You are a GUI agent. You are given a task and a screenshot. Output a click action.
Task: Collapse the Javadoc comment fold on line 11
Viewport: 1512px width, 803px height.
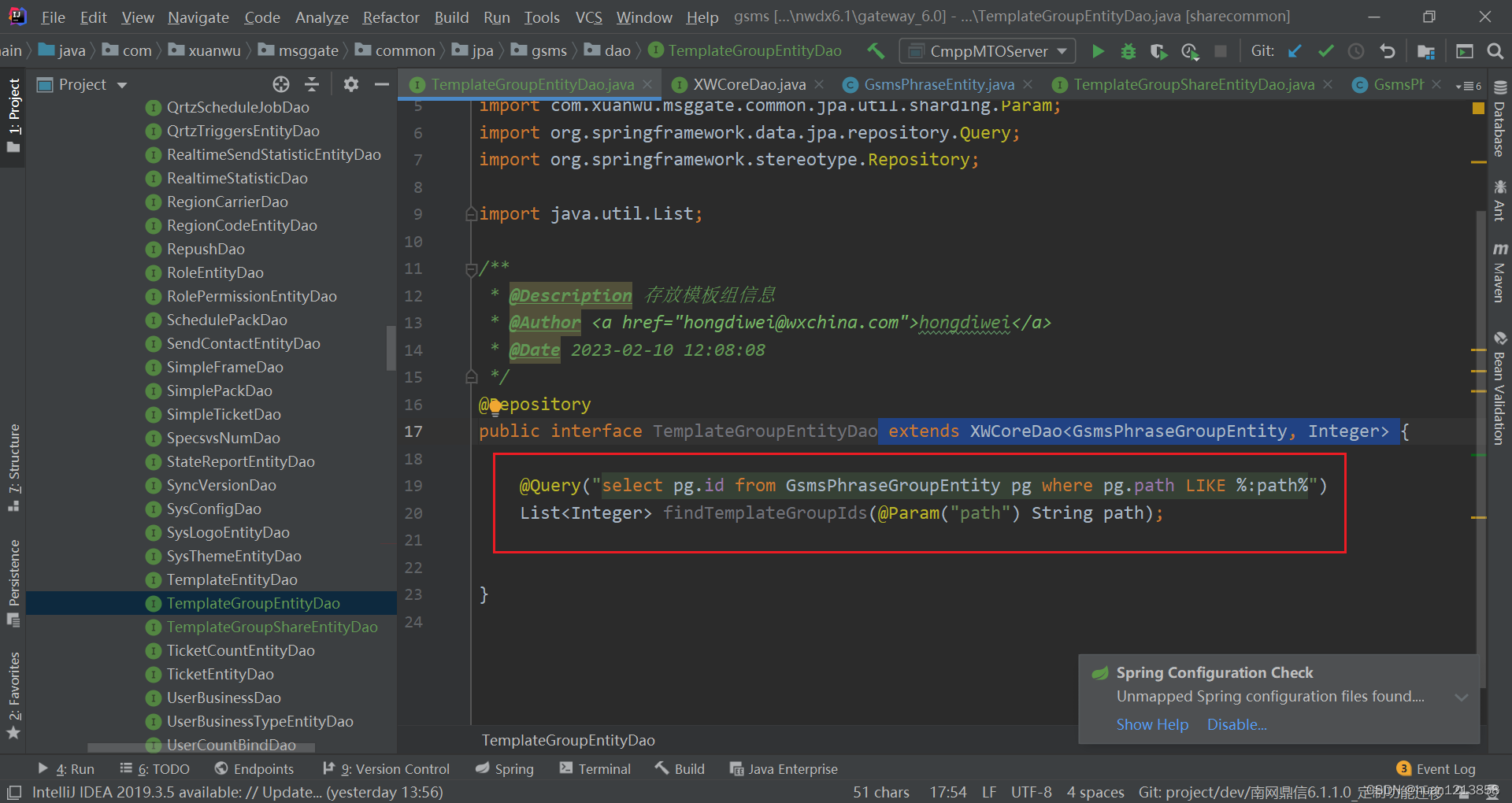pyautogui.click(x=471, y=269)
